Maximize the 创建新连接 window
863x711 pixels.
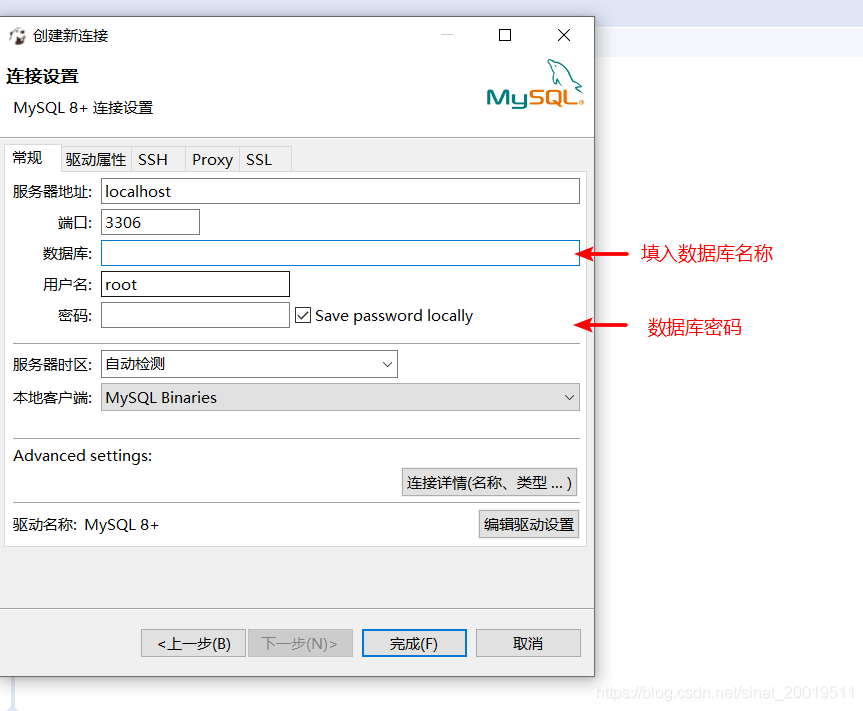tap(505, 35)
